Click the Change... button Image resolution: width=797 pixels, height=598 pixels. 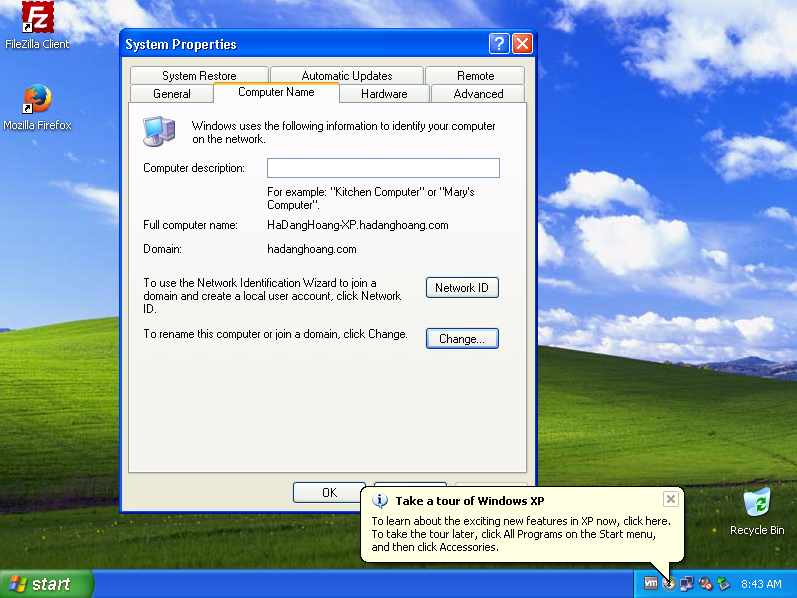(462, 339)
